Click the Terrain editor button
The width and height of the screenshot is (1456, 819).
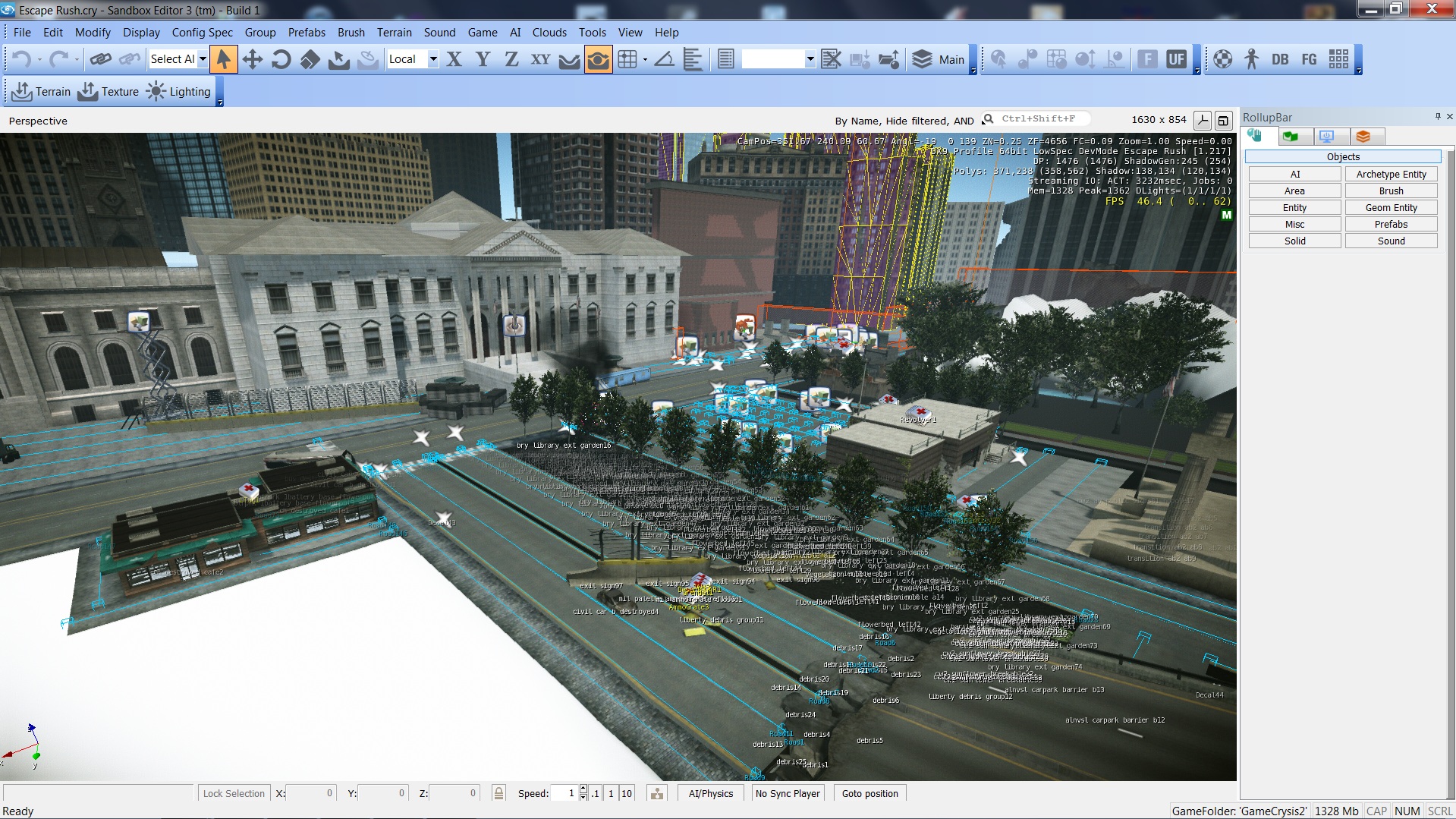(42, 92)
